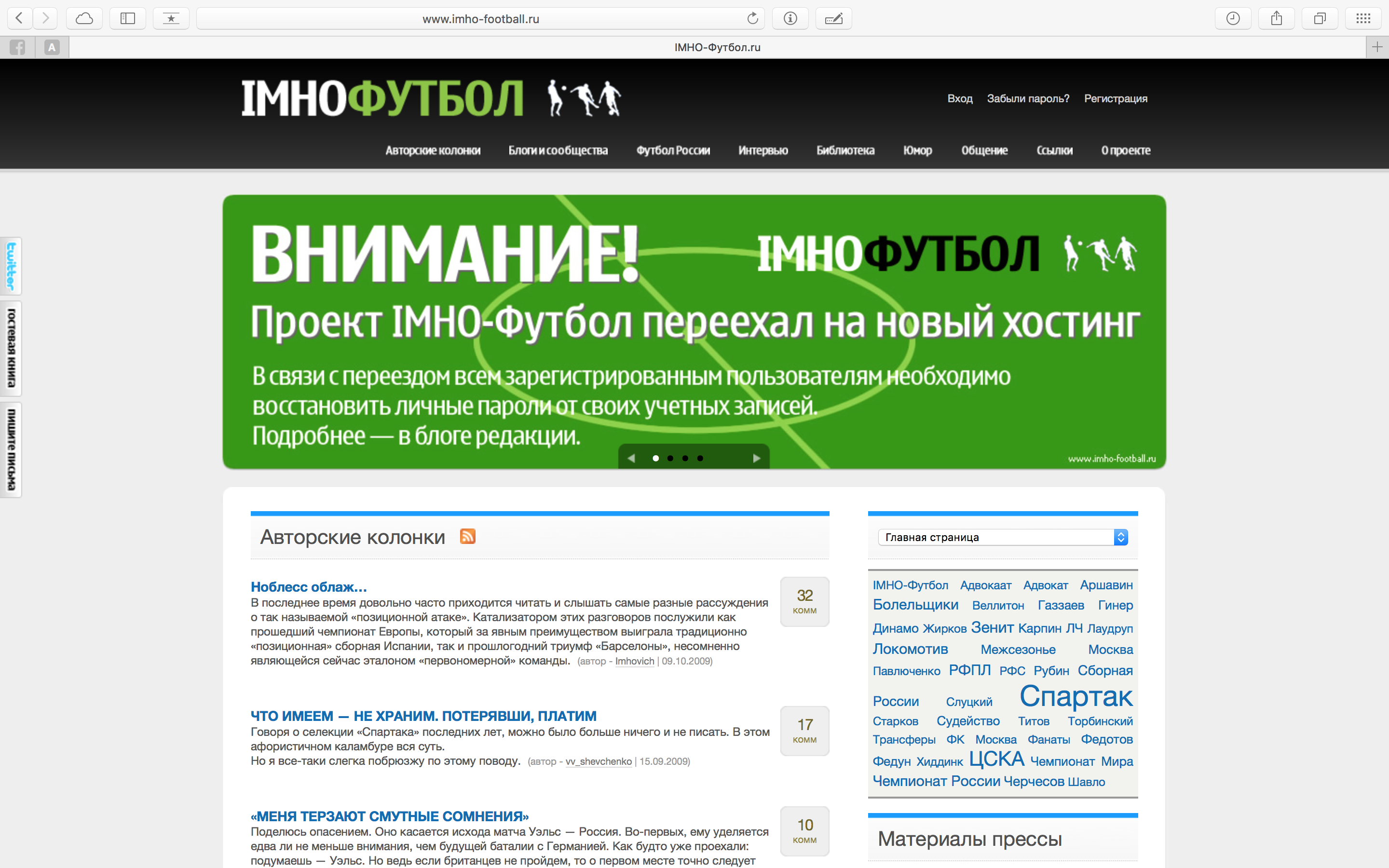Select the first banner slide dot
The image size is (1389, 868).
pos(655,458)
